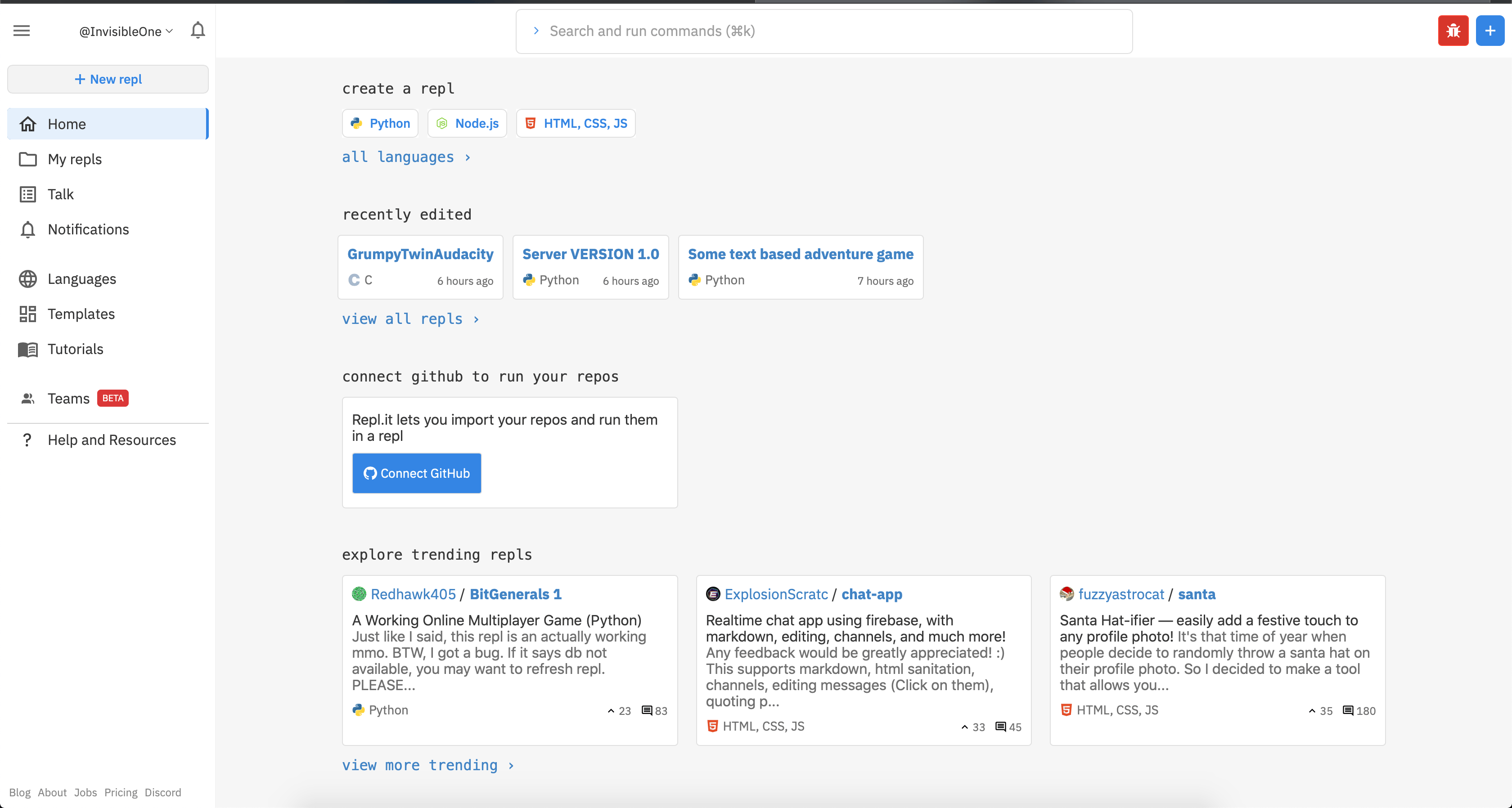
Task: Create an HTML, CSS, JS repl
Action: point(576,123)
